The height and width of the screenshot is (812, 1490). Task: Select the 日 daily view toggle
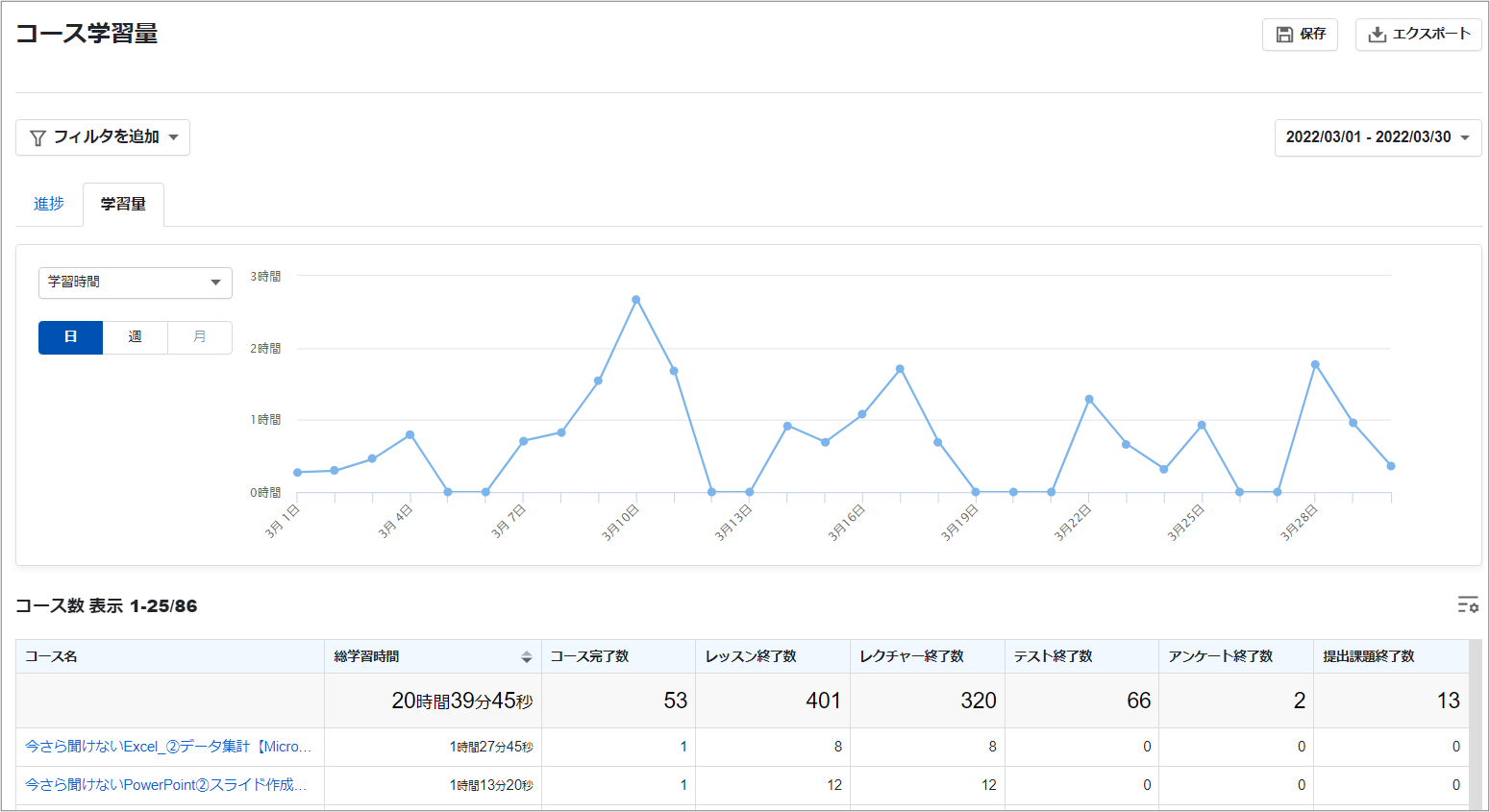point(70,337)
